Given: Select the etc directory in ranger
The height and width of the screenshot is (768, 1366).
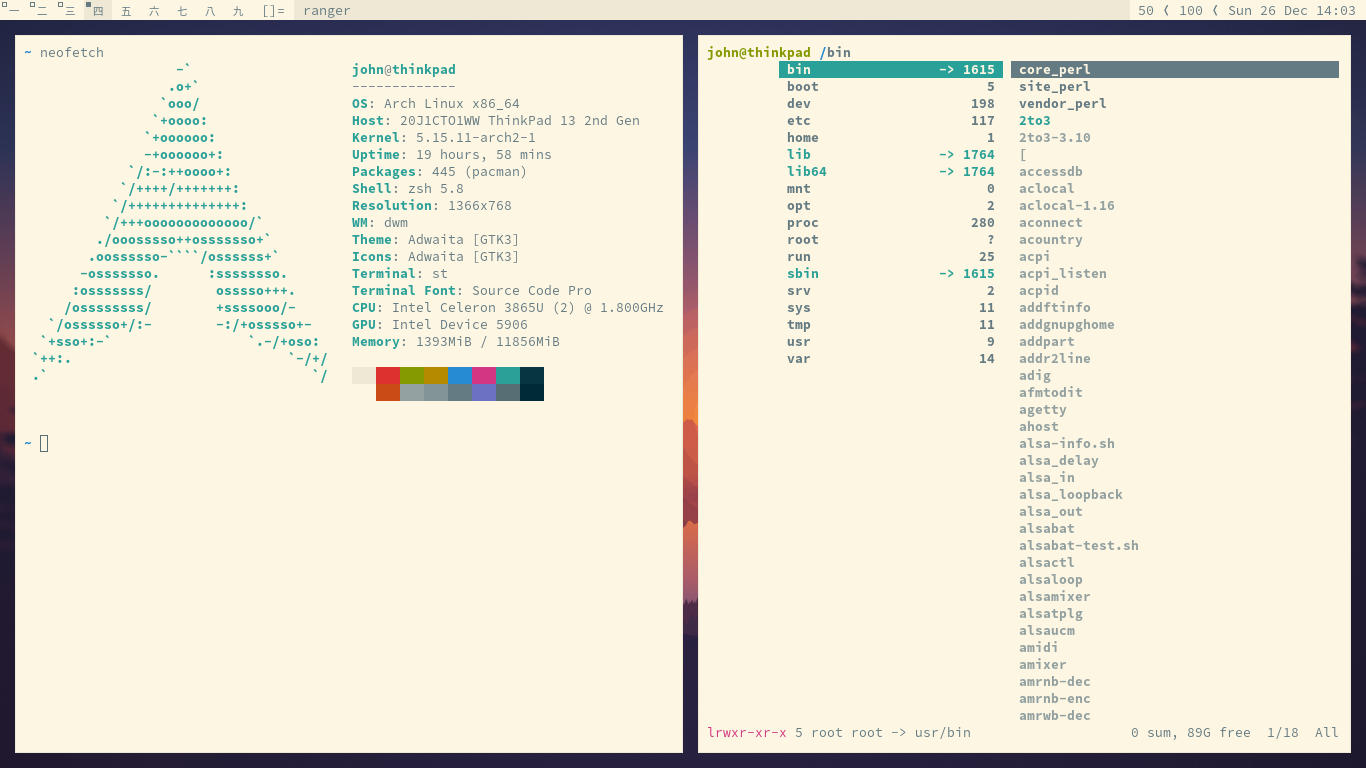Looking at the screenshot, I should pos(891,120).
